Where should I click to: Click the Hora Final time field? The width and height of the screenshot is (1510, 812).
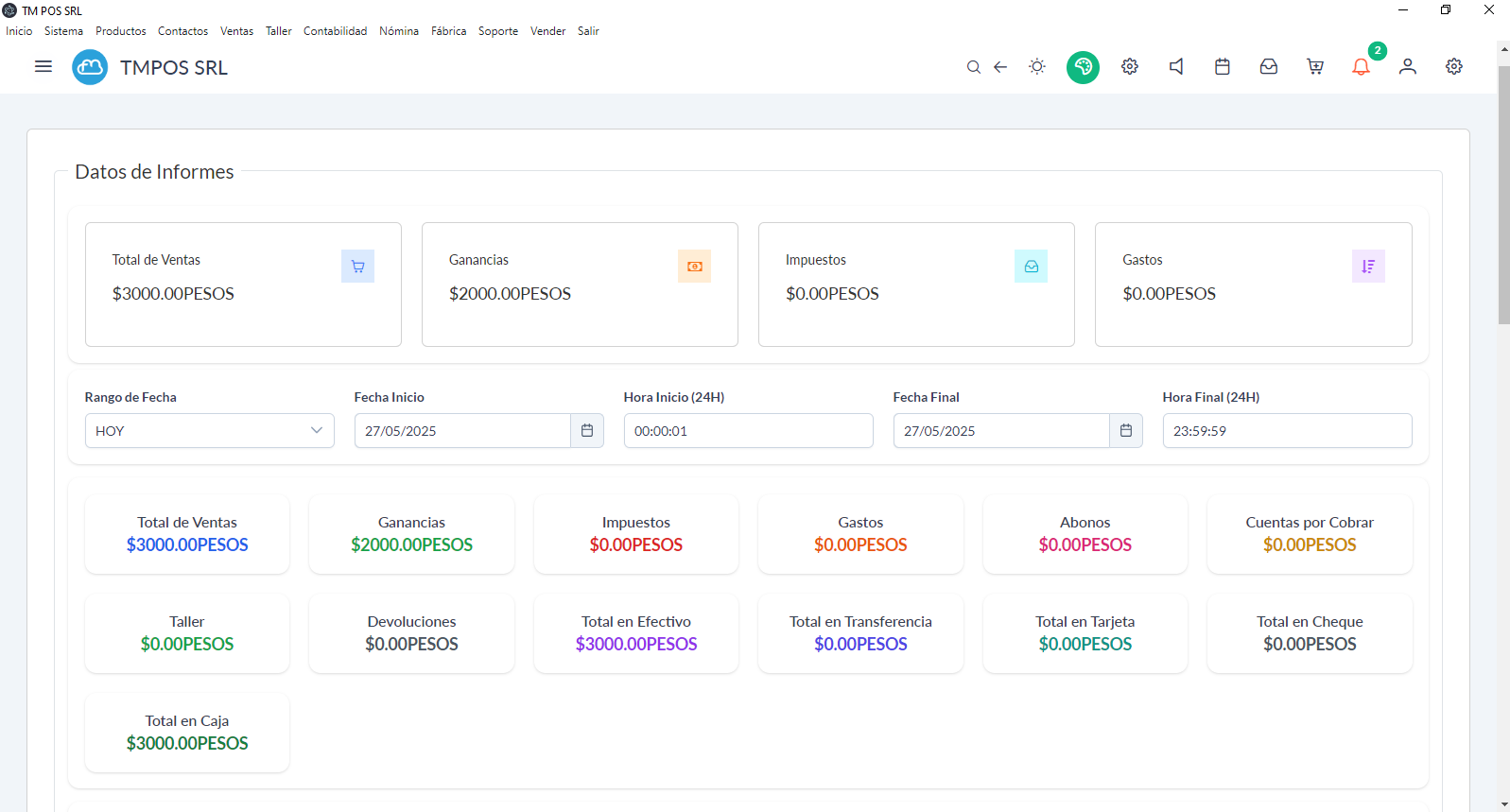pos(1288,431)
